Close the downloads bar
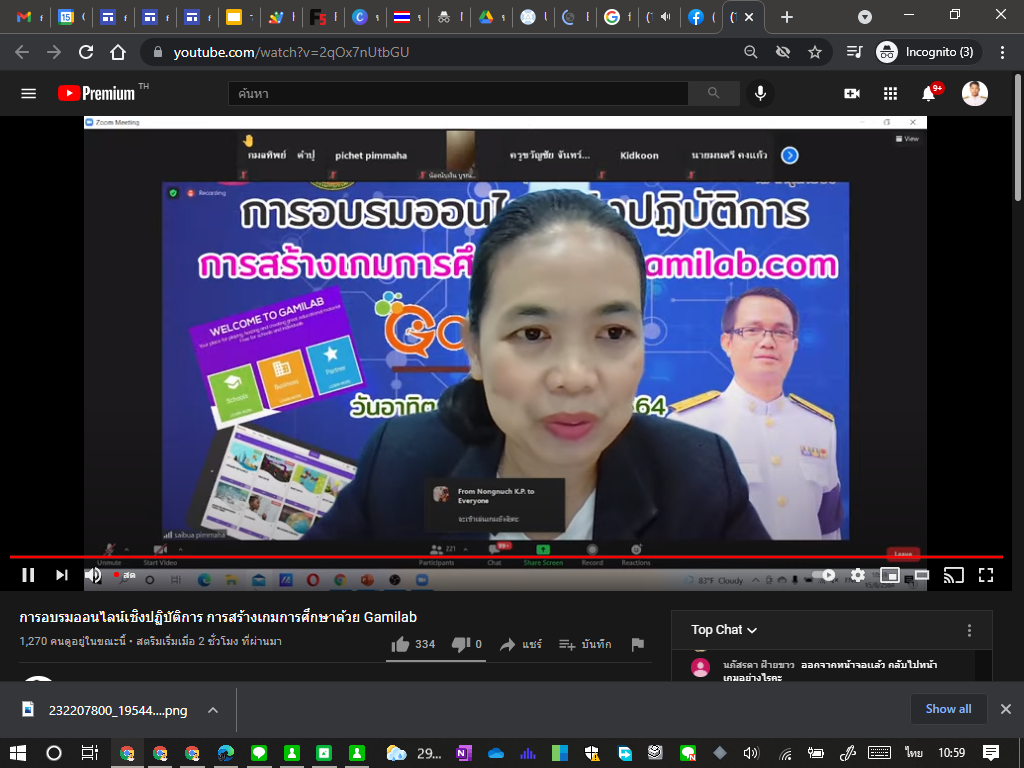 (1006, 709)
